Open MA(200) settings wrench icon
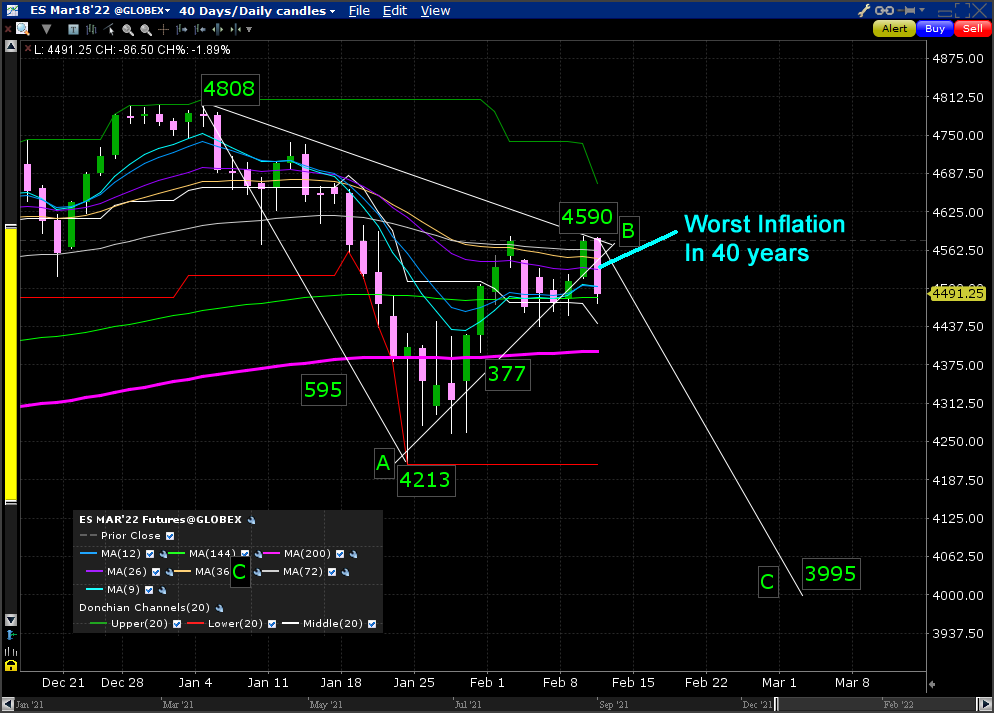 click(x=353, y=555)
